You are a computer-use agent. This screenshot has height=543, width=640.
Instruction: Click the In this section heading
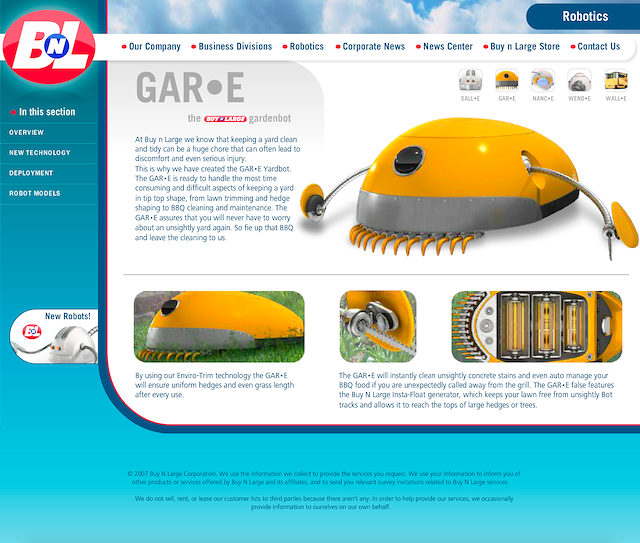coord(43,112)
